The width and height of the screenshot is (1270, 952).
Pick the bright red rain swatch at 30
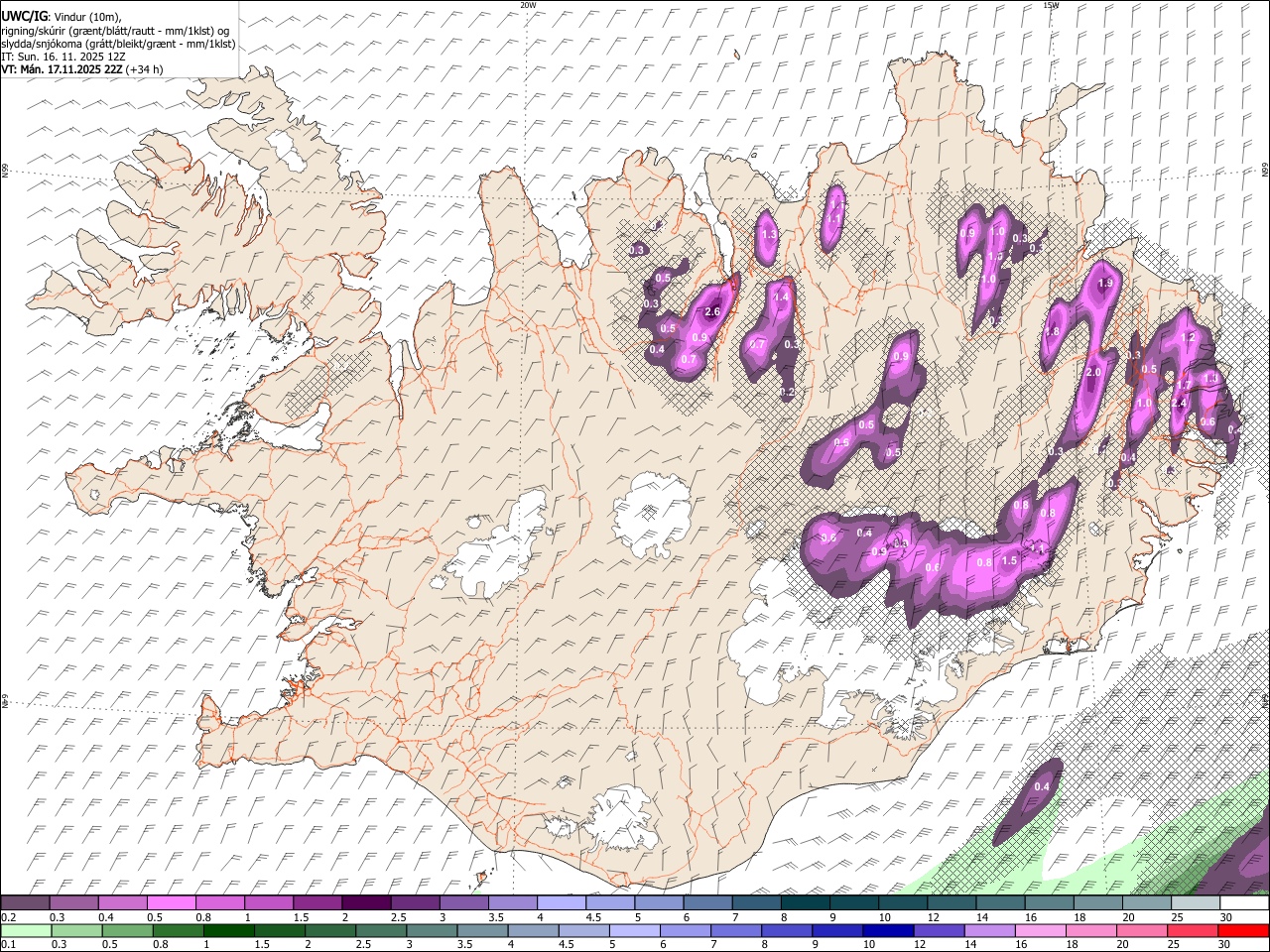pos(1244,930)
